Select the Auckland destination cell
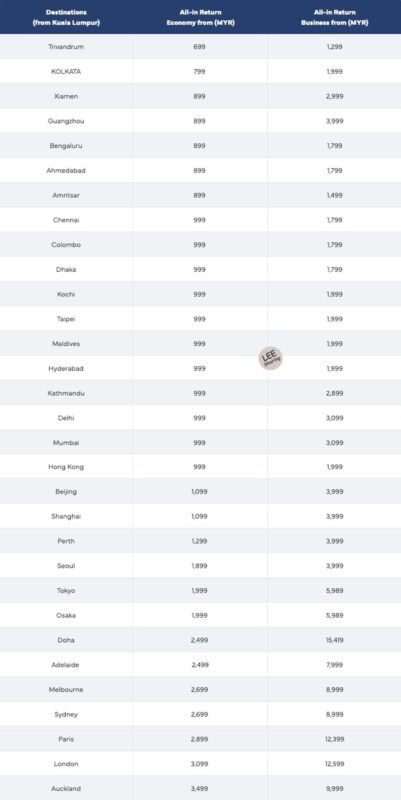The height and width of the screenshot is (800, 401). [66, 788]
